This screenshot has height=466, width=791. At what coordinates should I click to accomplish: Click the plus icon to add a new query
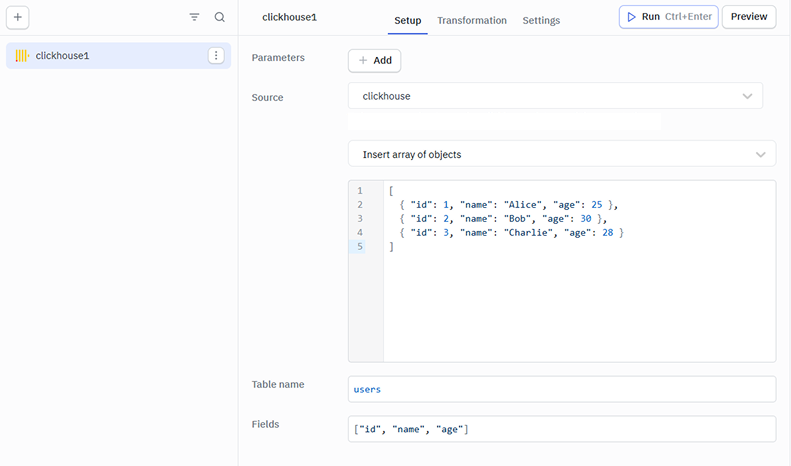(19, 17)
